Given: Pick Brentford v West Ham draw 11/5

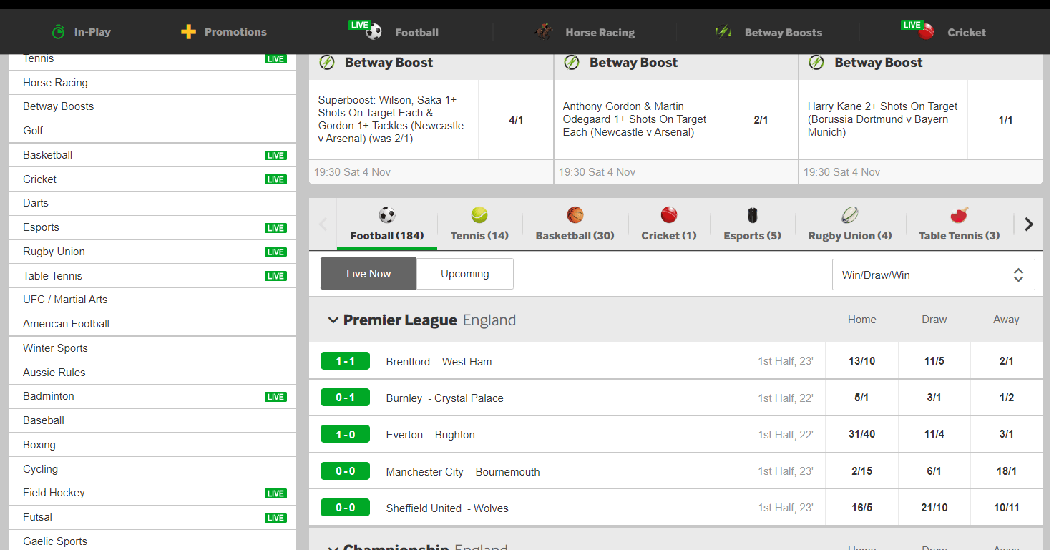Looking at the screenshot, I should pos(934,361).
